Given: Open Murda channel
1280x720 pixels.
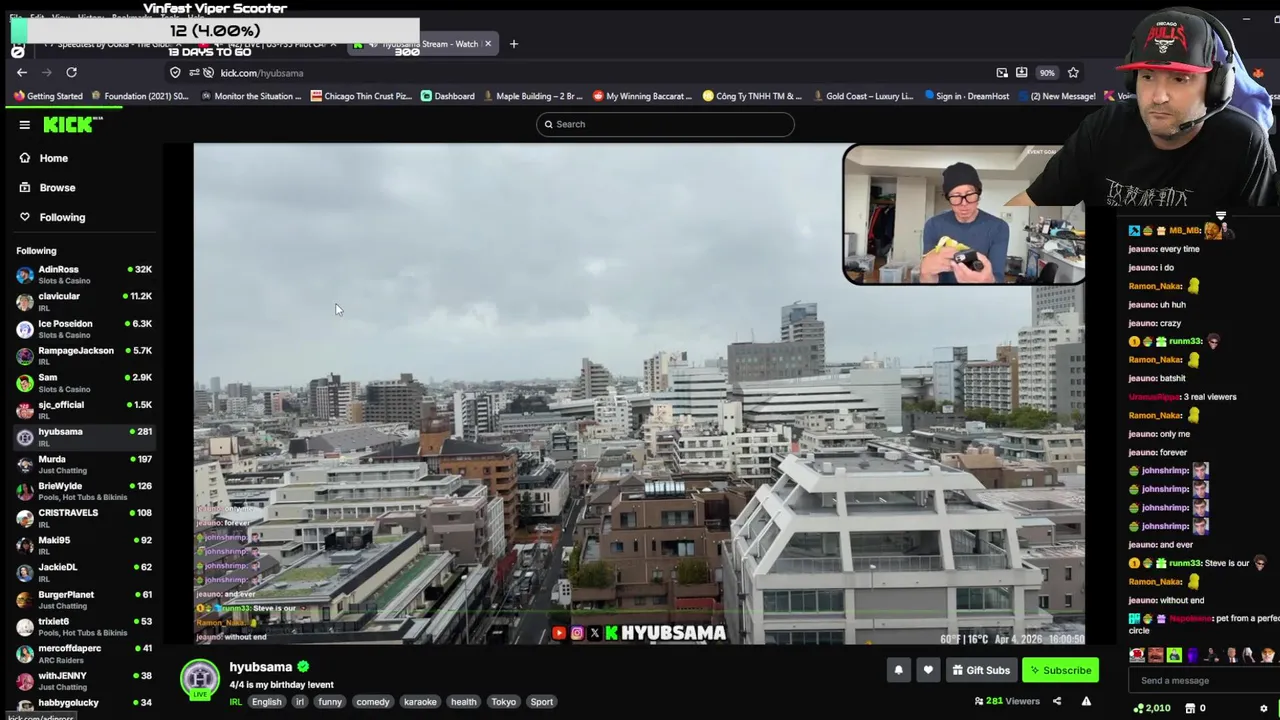Looking at the screenshot, I should (x=84, y=464).
